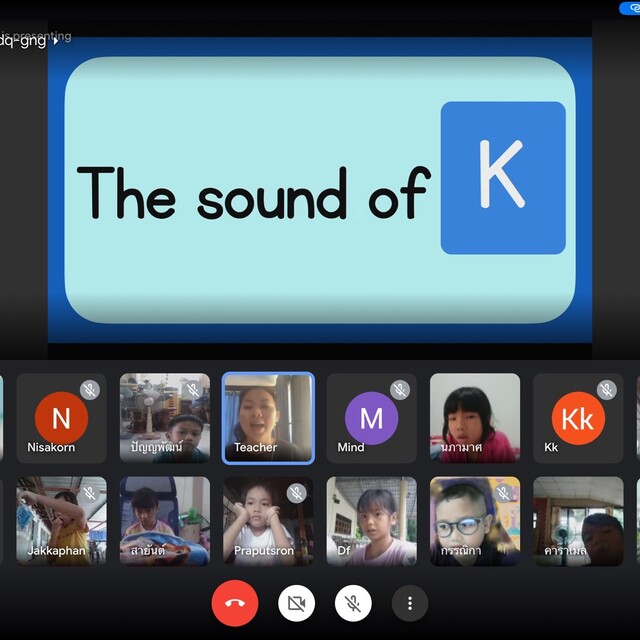
Task: Click muted mic icon on Nisakorn tile
Action: 90,390
